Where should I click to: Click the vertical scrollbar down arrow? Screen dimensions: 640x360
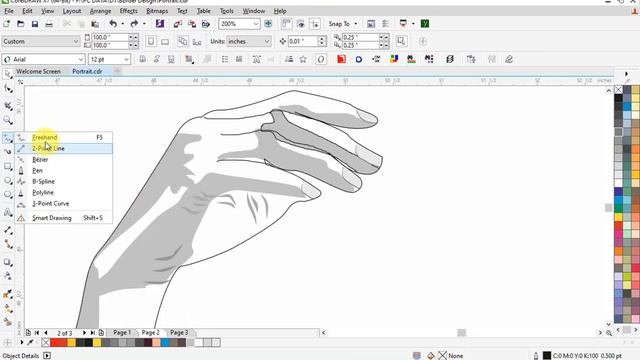(x=609, y=324)
